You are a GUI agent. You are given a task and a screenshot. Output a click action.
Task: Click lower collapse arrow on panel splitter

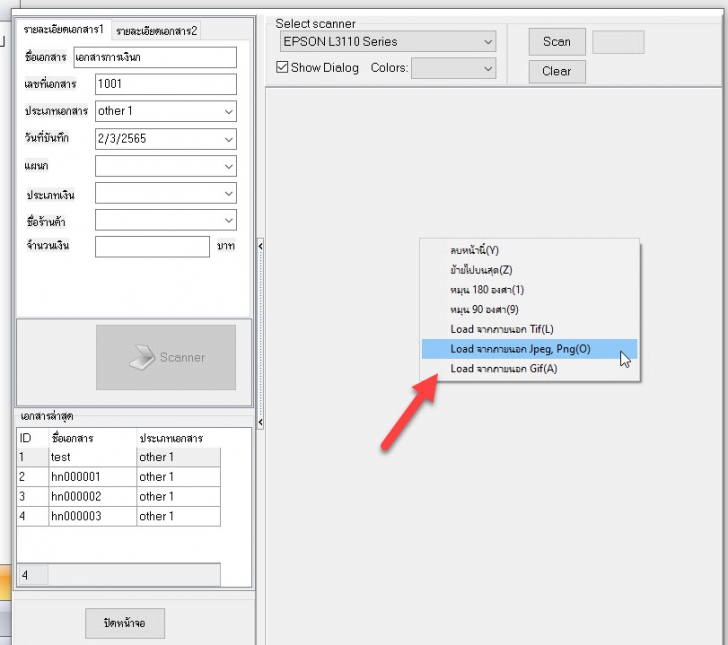pyautogui.click(x=260, y=422)
